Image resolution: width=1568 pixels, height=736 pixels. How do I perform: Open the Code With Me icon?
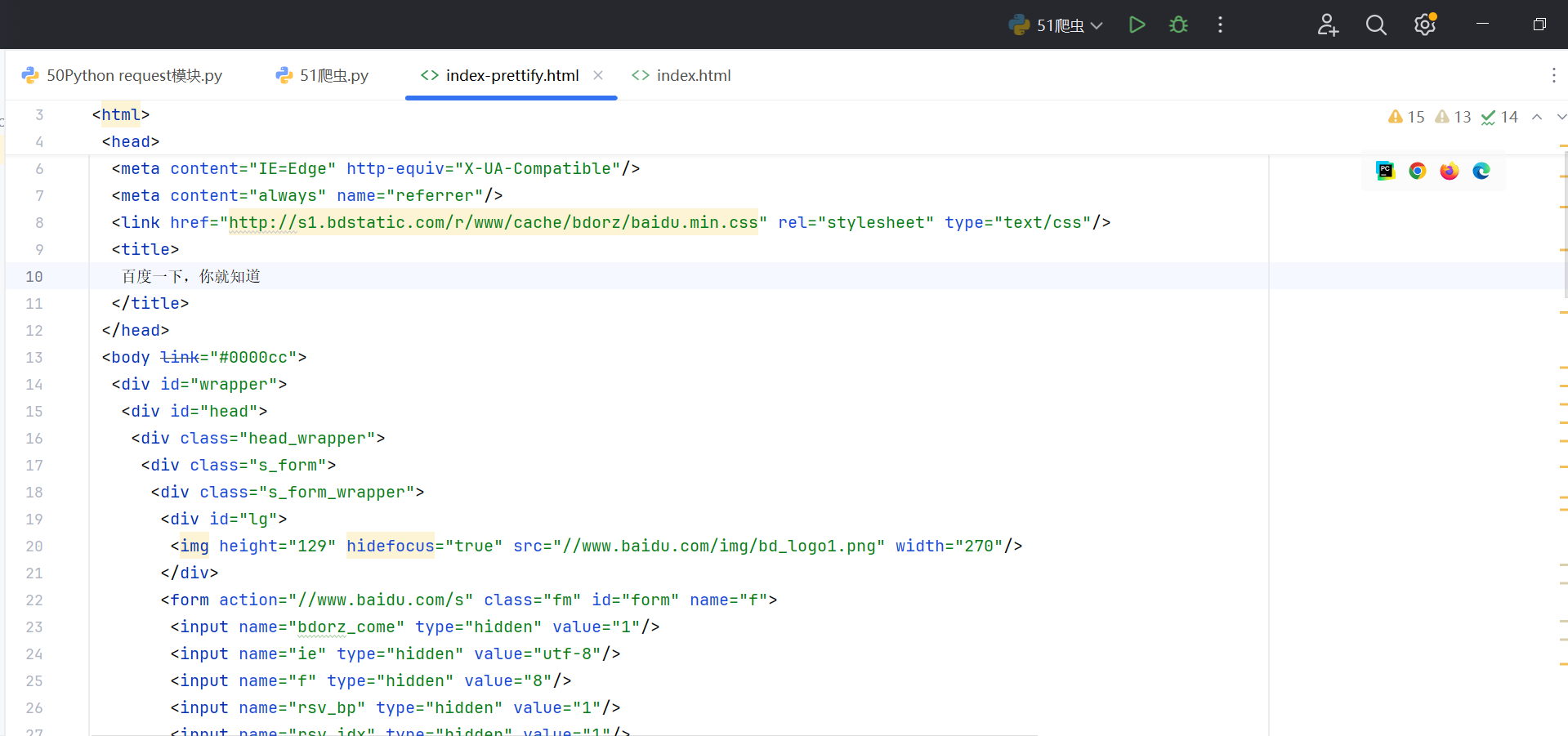tap(1328, 25)
